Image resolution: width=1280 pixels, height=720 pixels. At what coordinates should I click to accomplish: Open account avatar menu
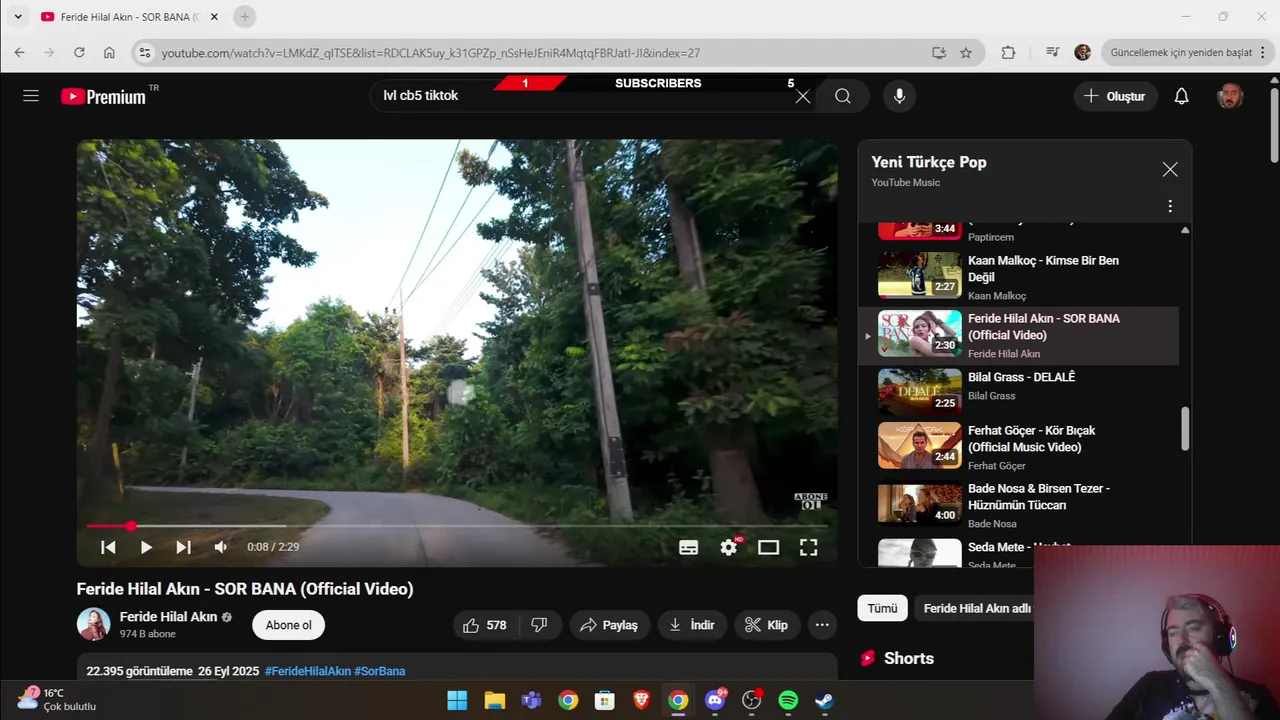pyautogui.click(x=1230, y=96)
